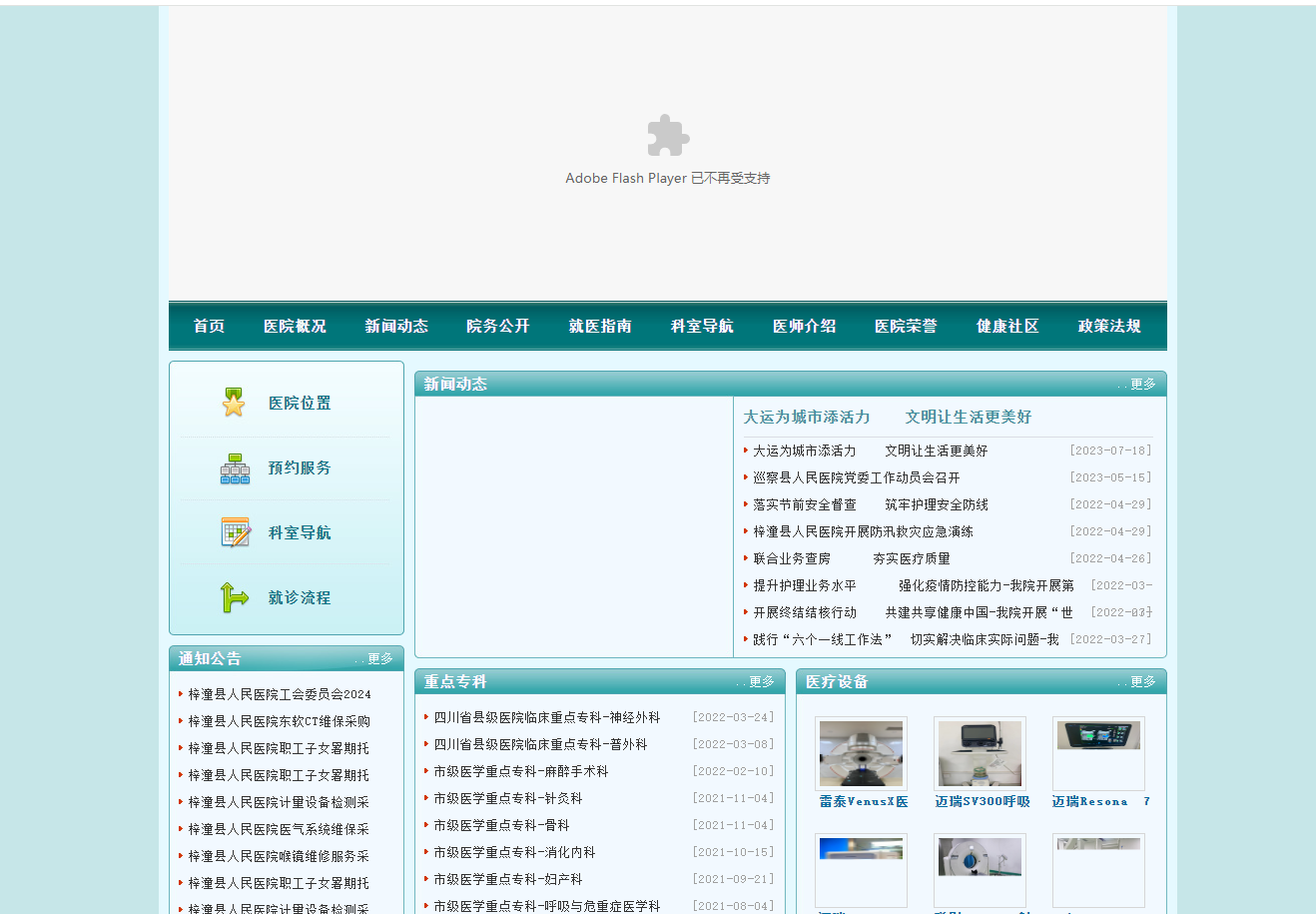Open headline 大运为城市添活力 文明让生活更美好
Viewport: 1316px width, 914px height.
887,417
